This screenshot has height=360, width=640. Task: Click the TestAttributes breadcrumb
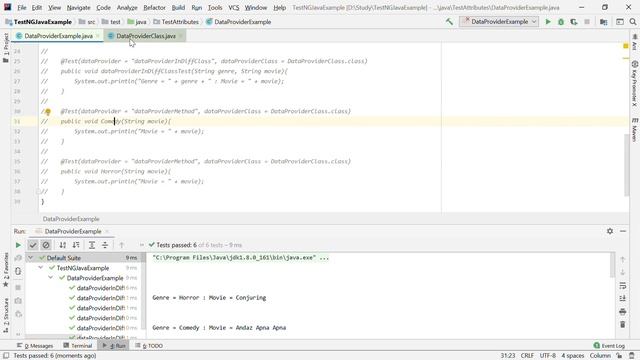click(x=176, y=22)
